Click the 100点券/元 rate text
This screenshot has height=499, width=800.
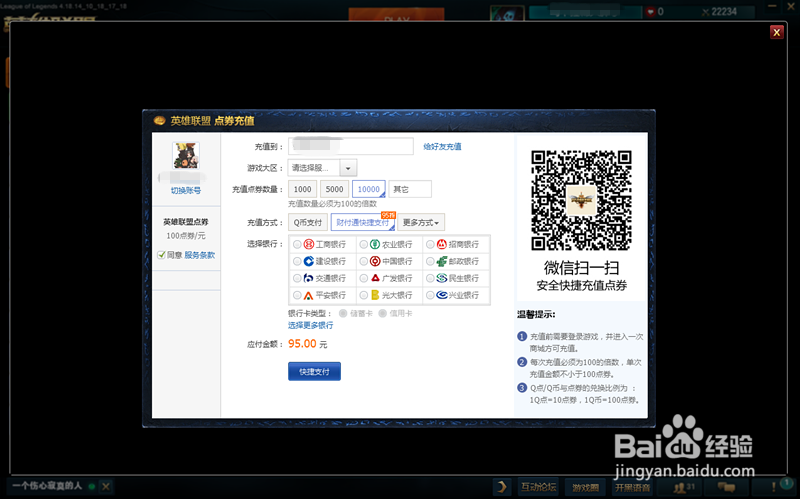186,236
